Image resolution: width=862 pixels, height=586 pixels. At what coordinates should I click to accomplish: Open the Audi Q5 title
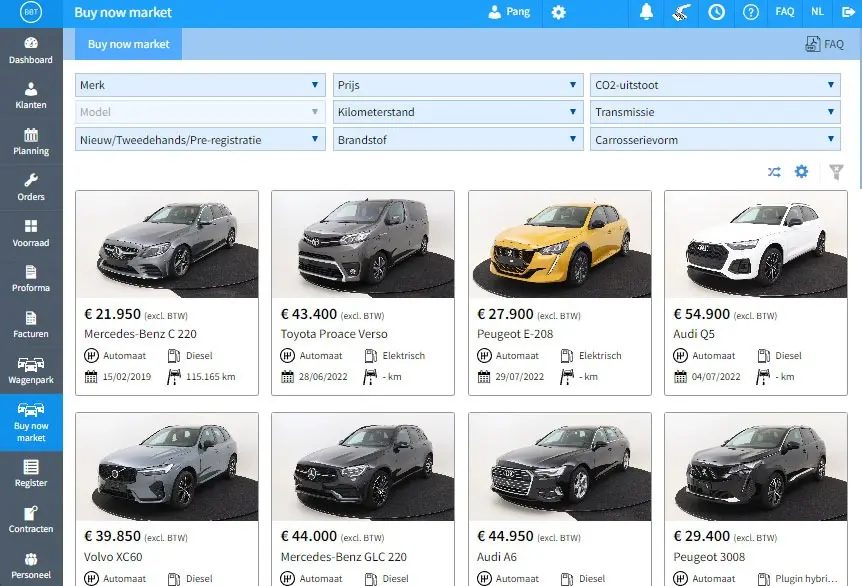click(x=694, y=334)
